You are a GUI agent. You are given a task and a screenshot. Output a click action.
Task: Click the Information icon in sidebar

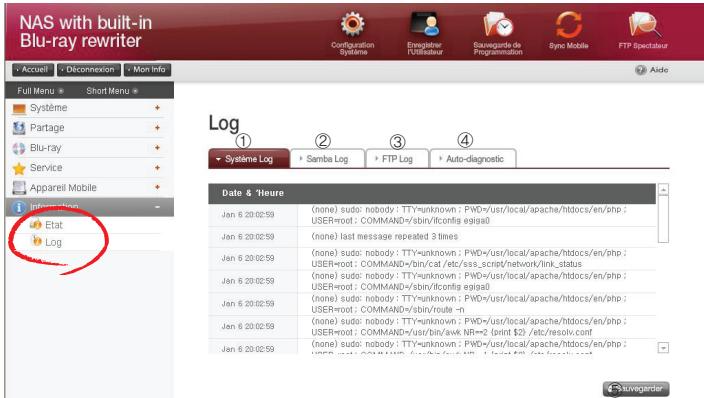point(18,208)
